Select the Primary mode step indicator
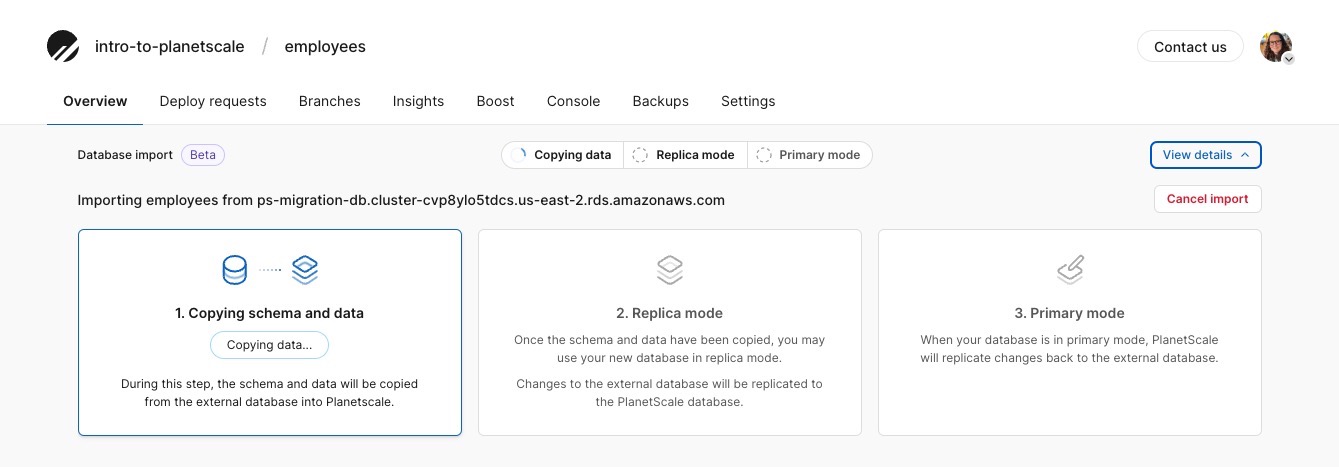The width and height of the screenshot is (1339, 467). coord(809,155)
